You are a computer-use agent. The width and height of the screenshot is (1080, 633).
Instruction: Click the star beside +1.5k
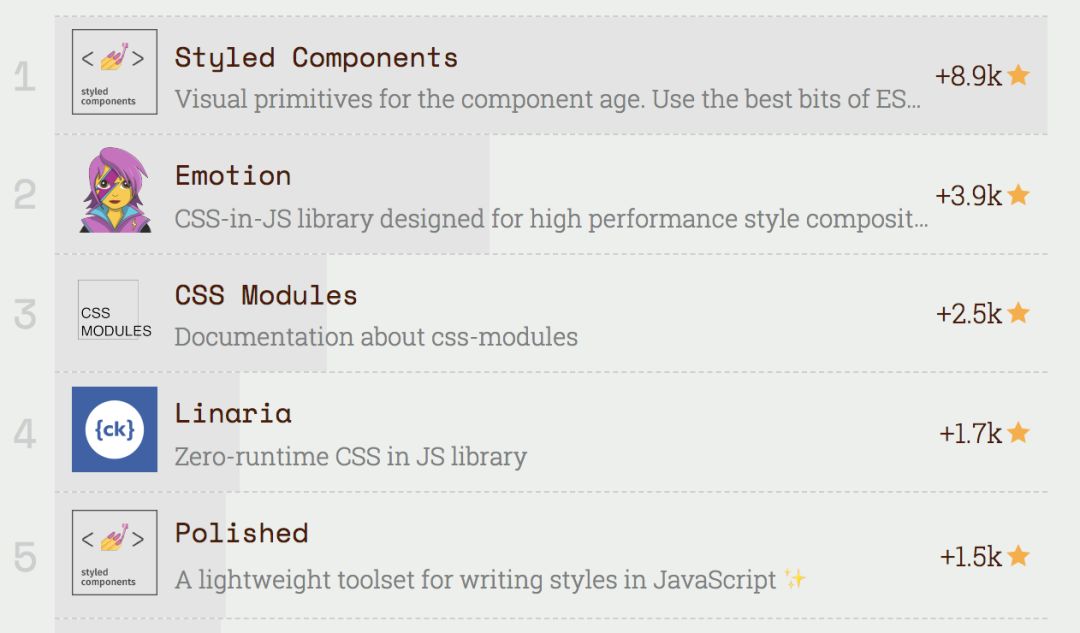point(1018,555)
